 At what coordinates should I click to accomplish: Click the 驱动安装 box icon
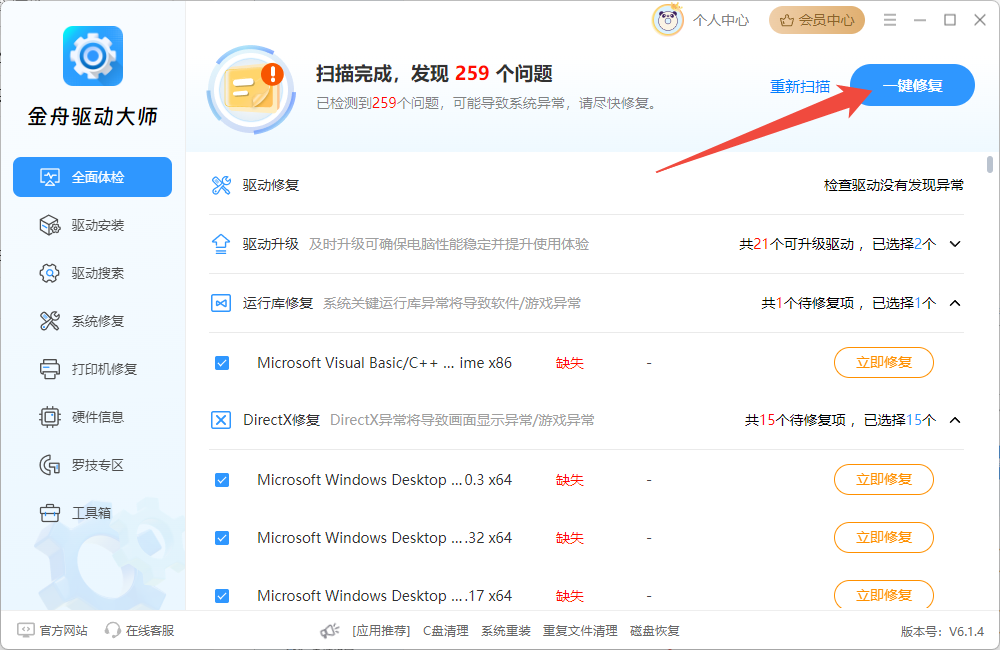(x=49, y=225)
